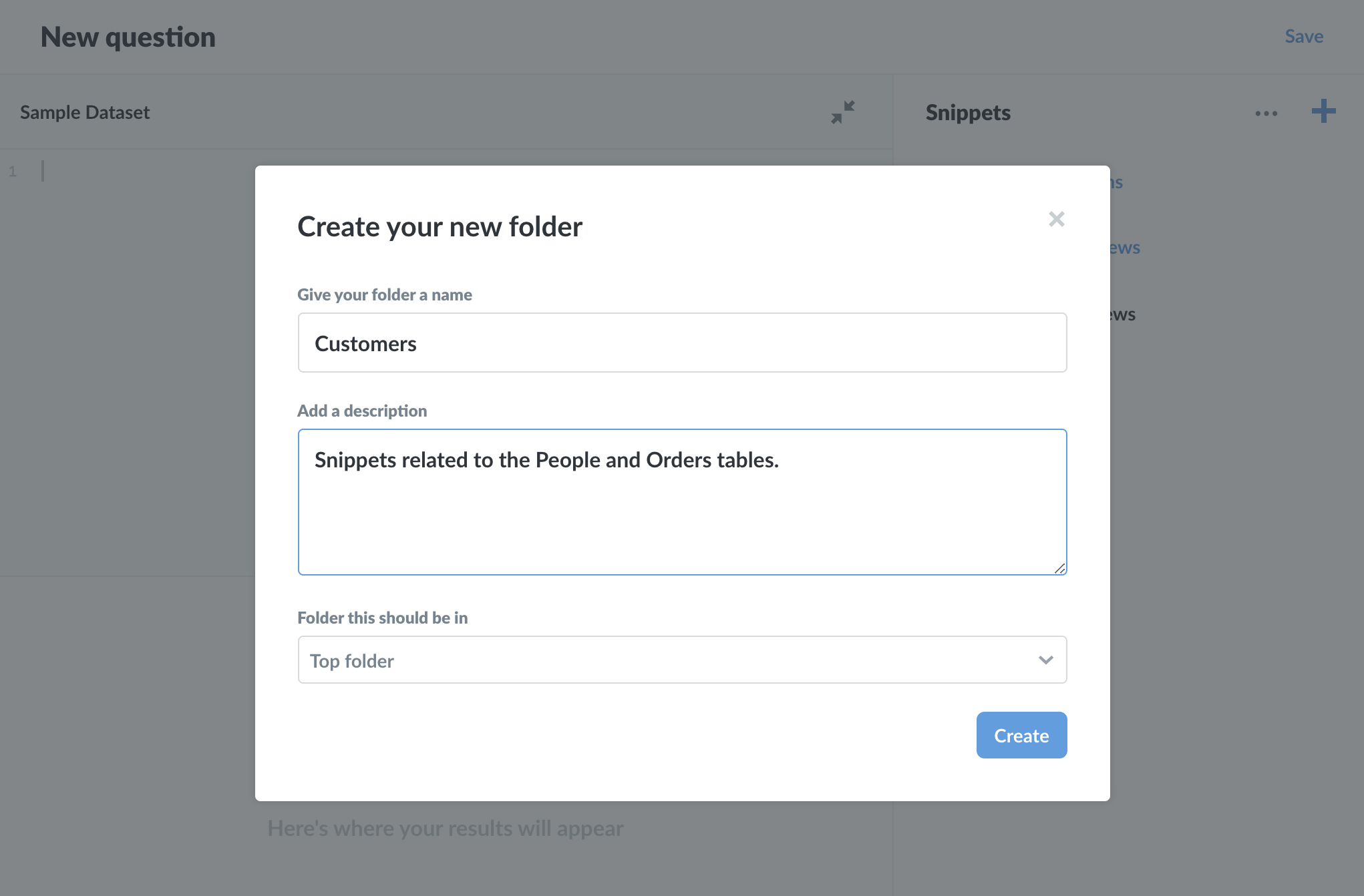Click the Create button
The height and width of the screenshot is (896, 1364).
tap(1021, 735)
